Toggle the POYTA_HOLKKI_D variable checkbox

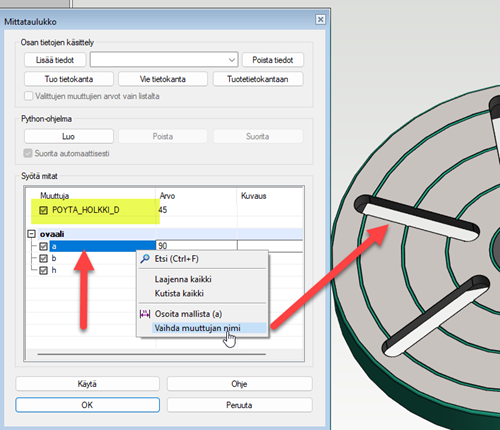[43, 210]
